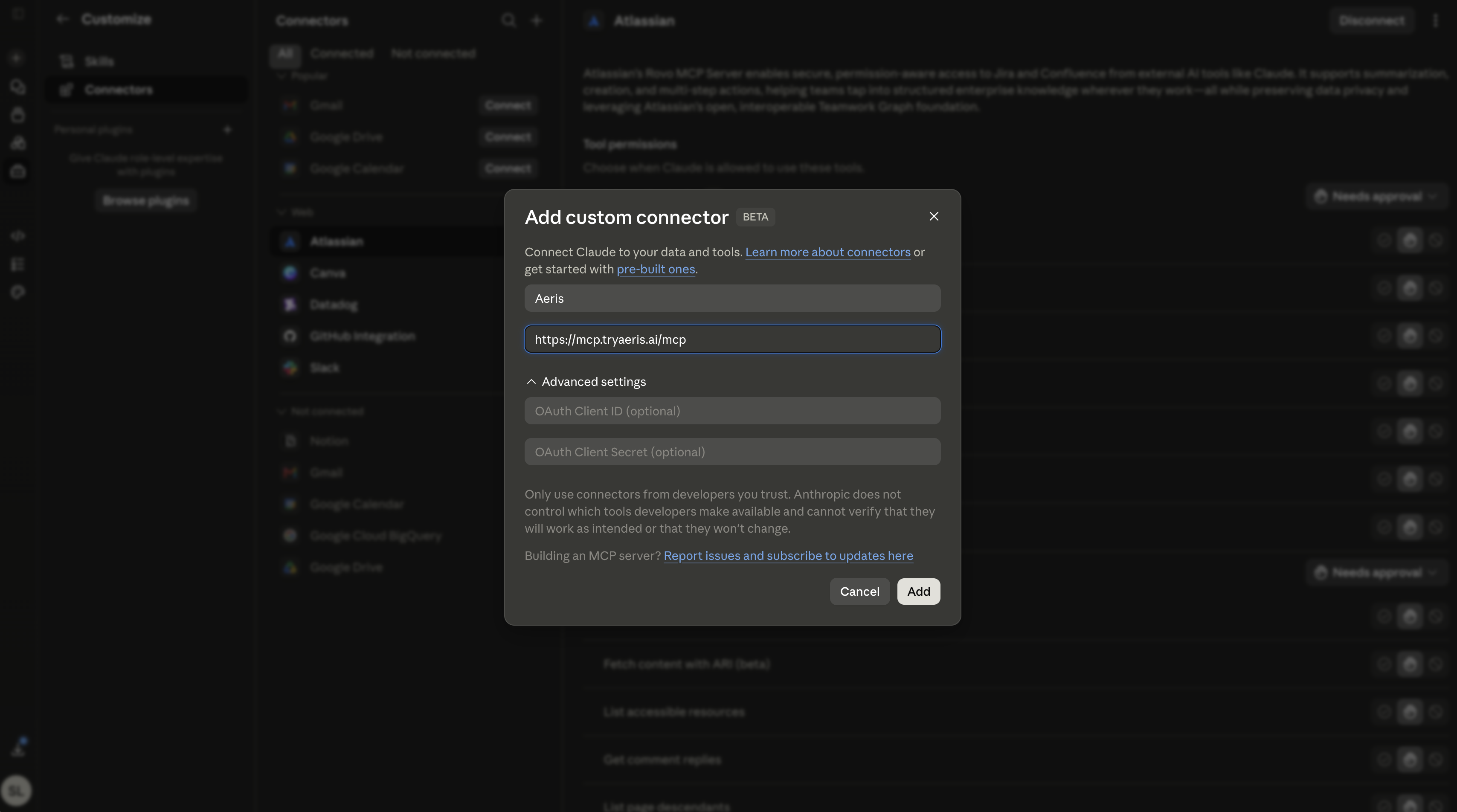Click the Disconnect button for Atlassian
This screenshot has height=812, width=1457.
(1371, 21)
